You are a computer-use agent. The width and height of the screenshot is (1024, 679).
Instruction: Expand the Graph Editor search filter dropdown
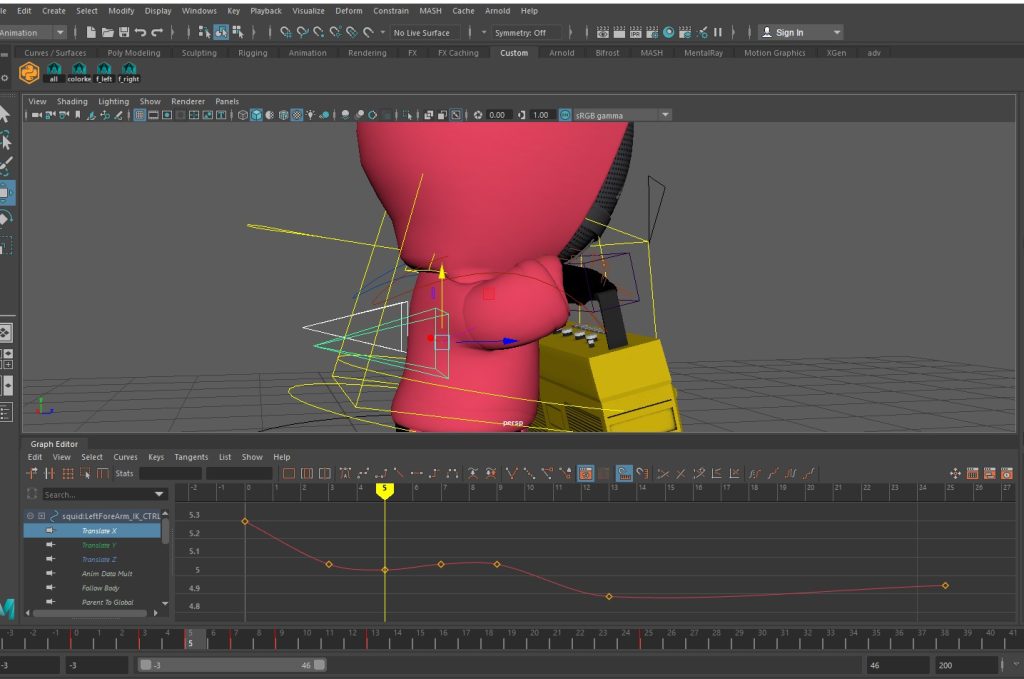159,494
